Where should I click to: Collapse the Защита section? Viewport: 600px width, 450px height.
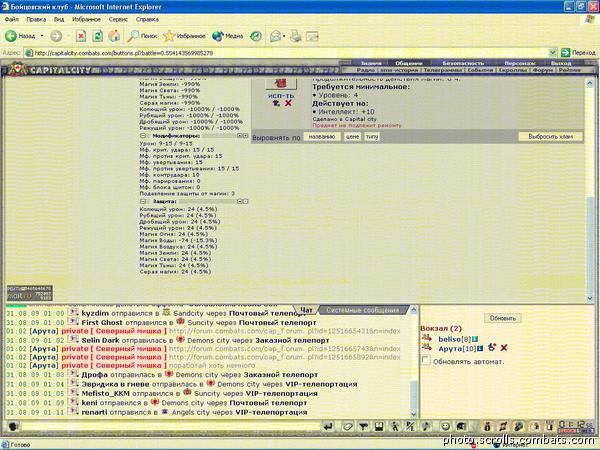click(x=143, y=201)
